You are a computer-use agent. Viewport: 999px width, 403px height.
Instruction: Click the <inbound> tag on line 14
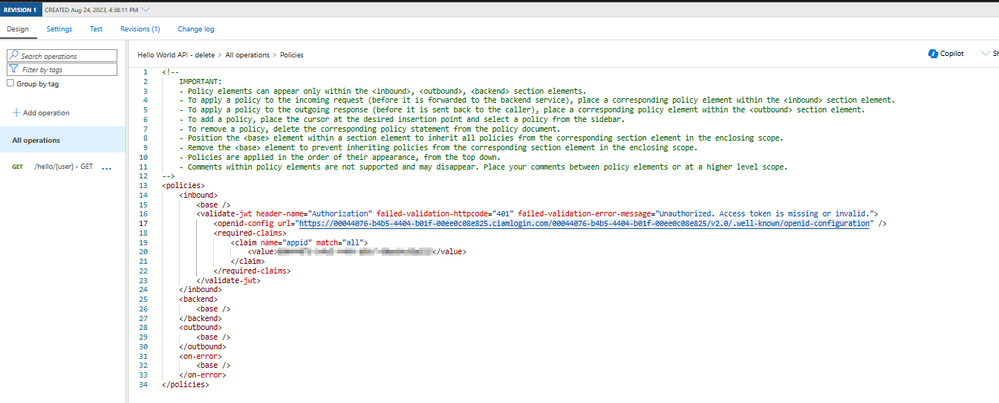[x=199, y=194]
